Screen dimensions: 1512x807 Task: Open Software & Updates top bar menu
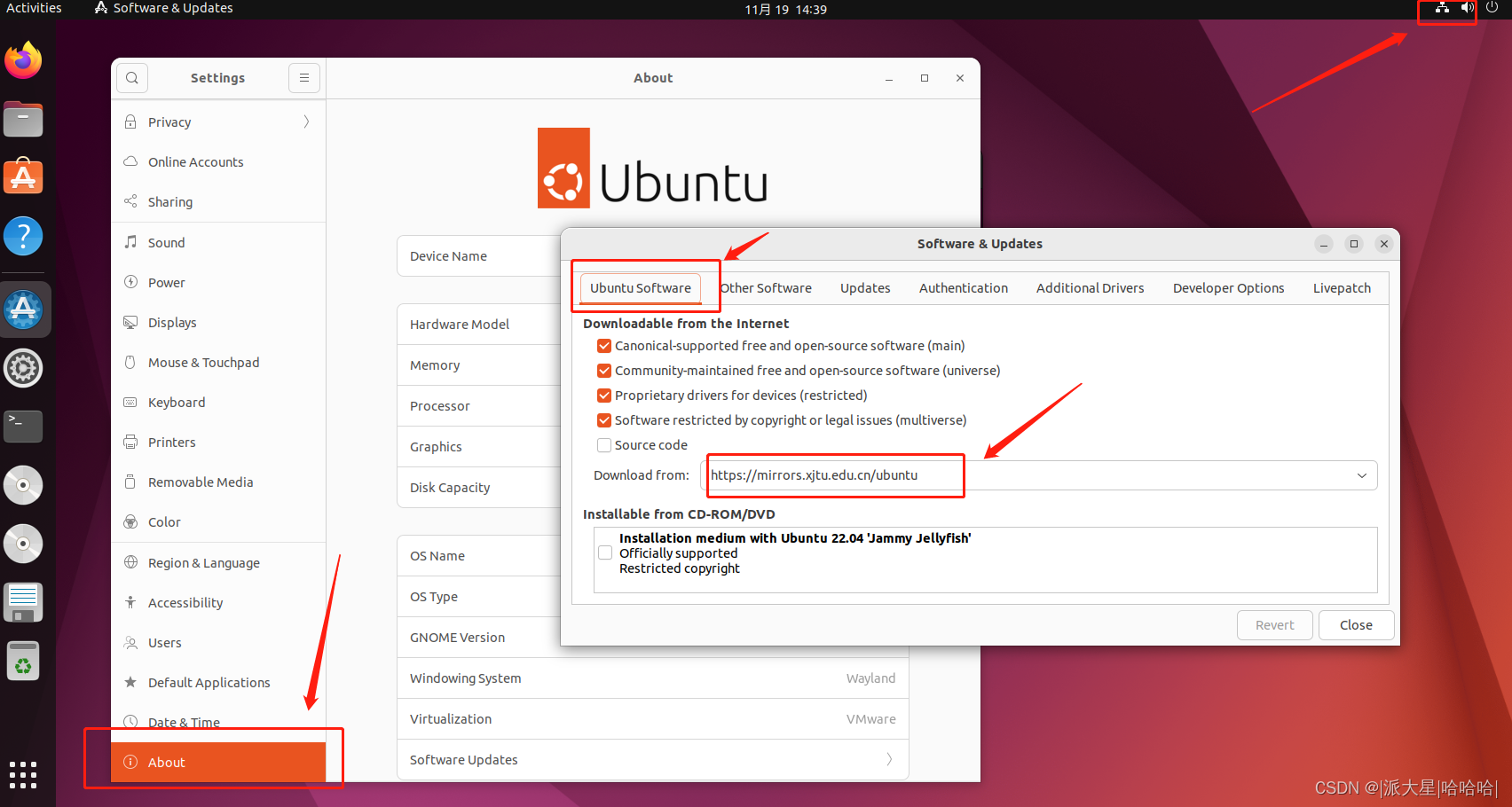coord(164,8)
